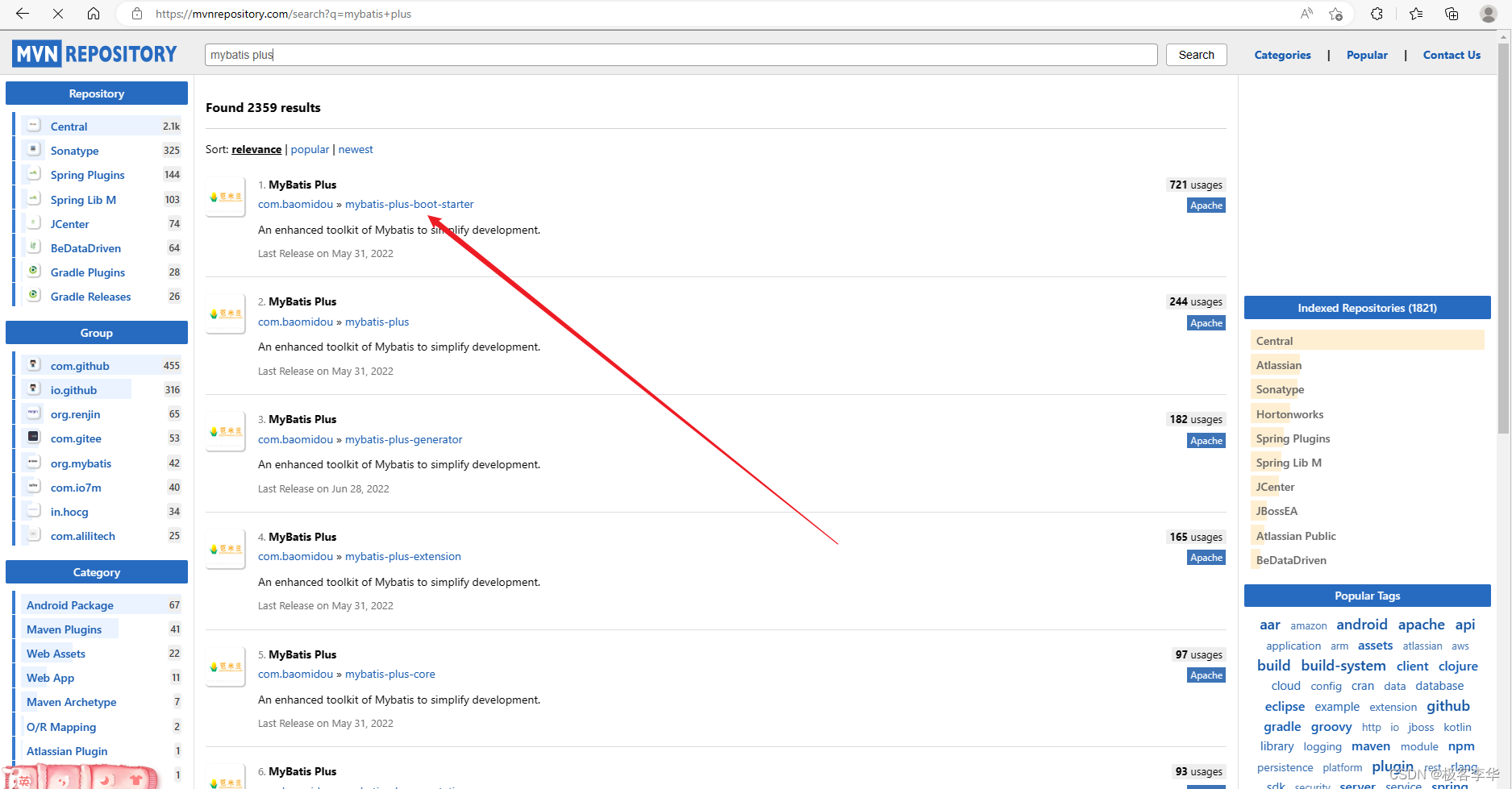The image size is (1512, 789).
Task: Open the Contact Us menu link
Action: tap(1452, 55)
